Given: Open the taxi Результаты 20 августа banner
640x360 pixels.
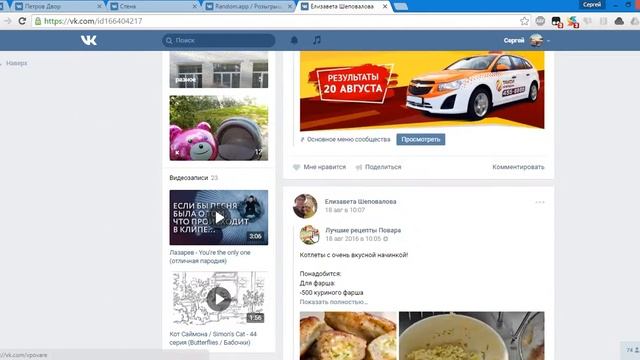Looking at the screenshot, I should tap(422, 91).
